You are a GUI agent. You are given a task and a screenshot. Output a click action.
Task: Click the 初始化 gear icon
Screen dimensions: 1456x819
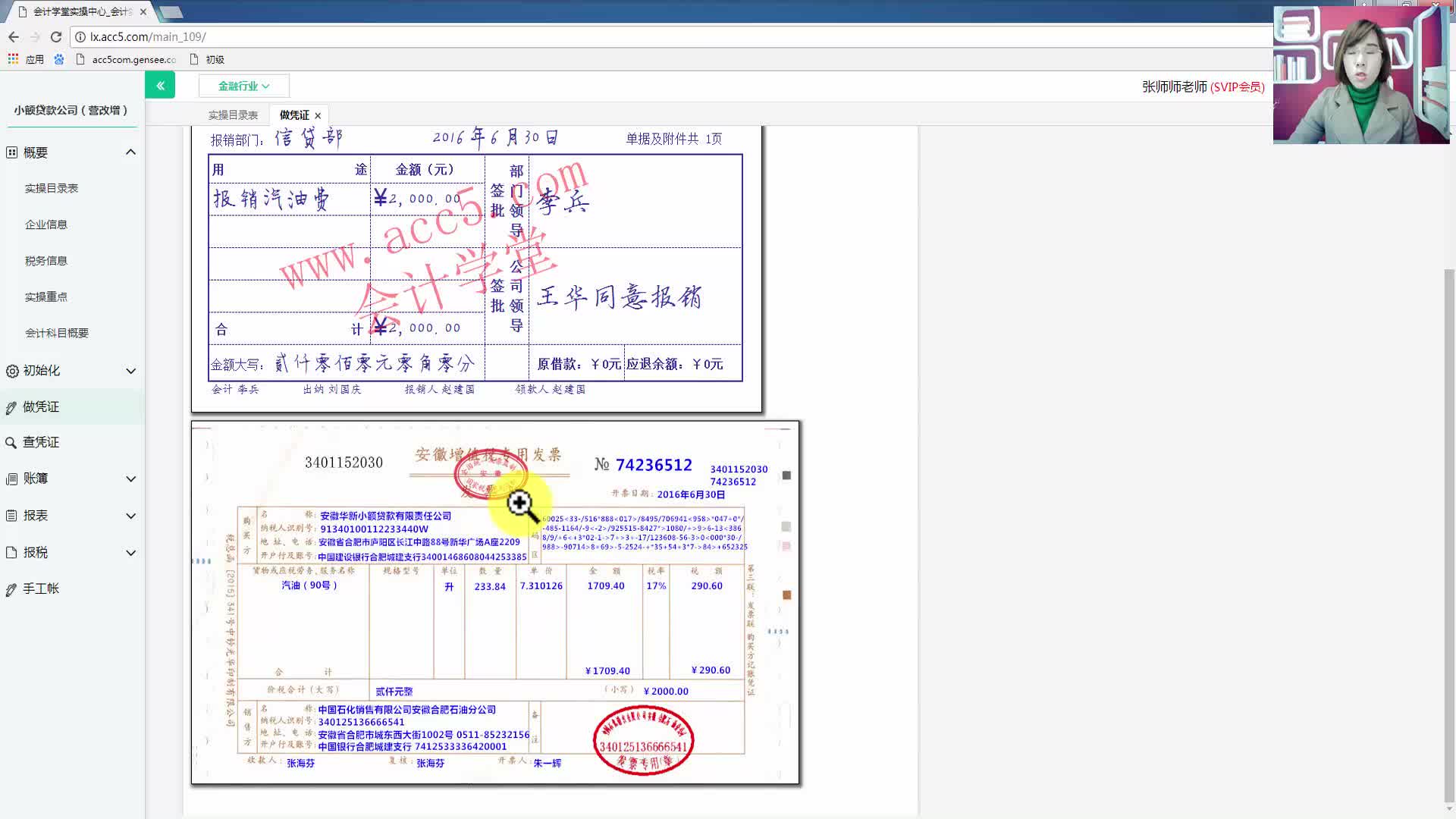point(11,371)
